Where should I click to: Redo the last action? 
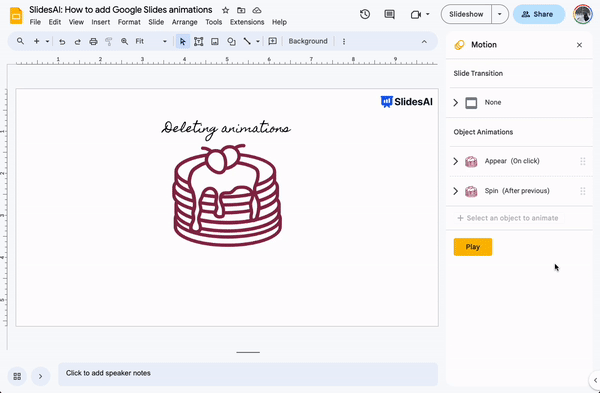77,41
